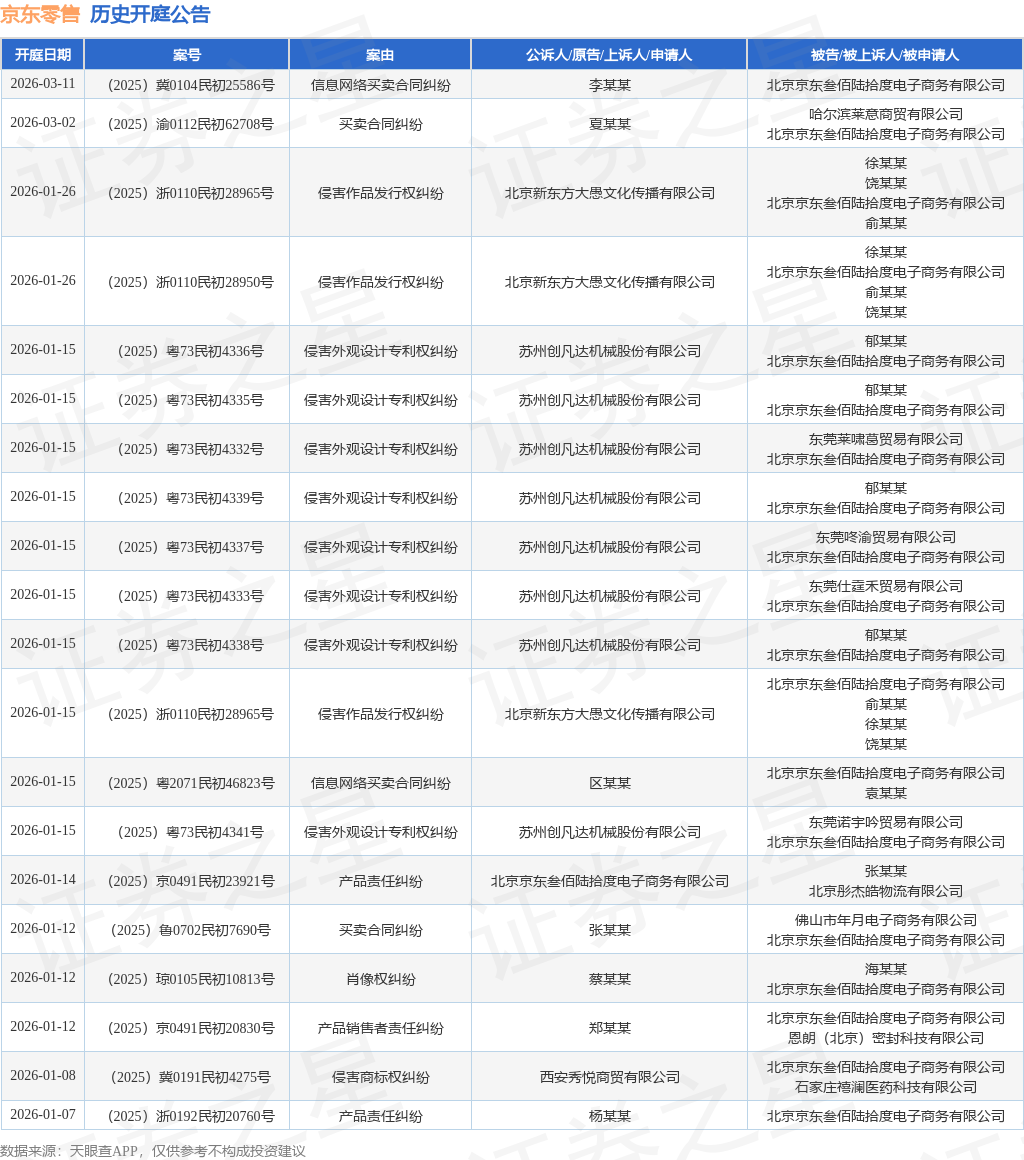Viewport: 1024px width, 1160px height.
Task: Click plaintiff 区某某
Action: click(x=610, y=783)
